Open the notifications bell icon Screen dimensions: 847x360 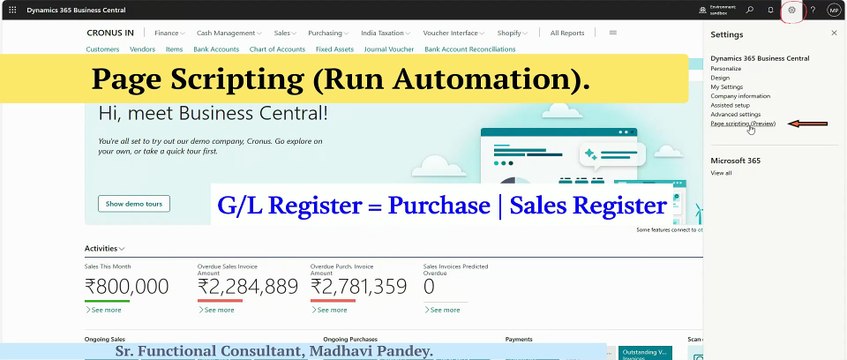point(770,10)
